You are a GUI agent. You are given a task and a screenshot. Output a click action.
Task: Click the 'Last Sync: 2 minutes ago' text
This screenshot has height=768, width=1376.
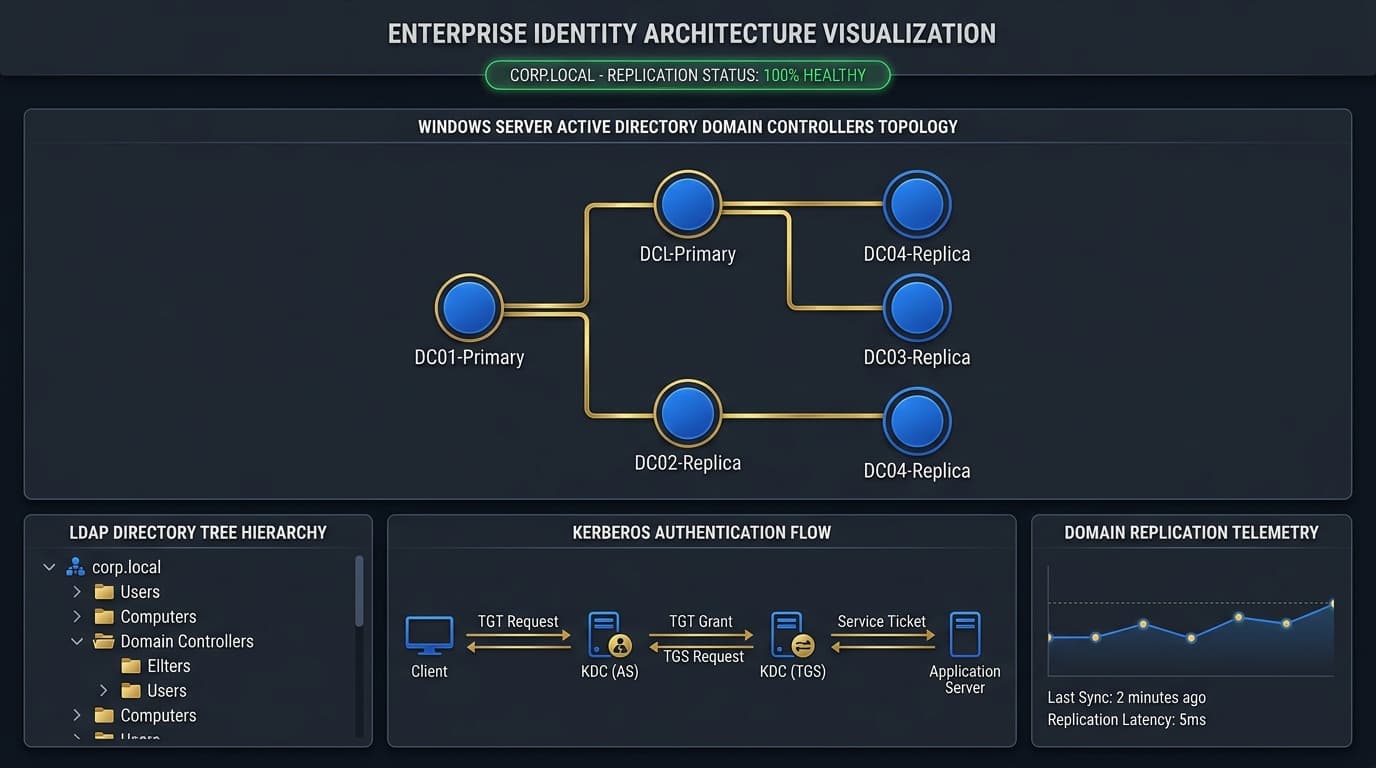pos(1127,697)
